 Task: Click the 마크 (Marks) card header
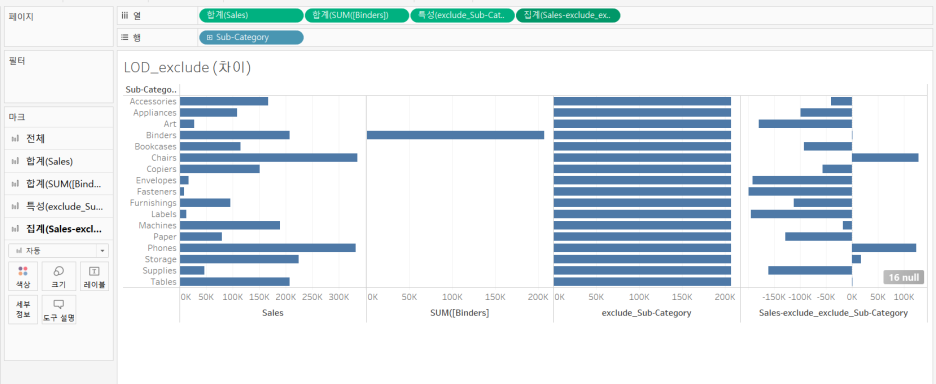[x=17, y=117]
